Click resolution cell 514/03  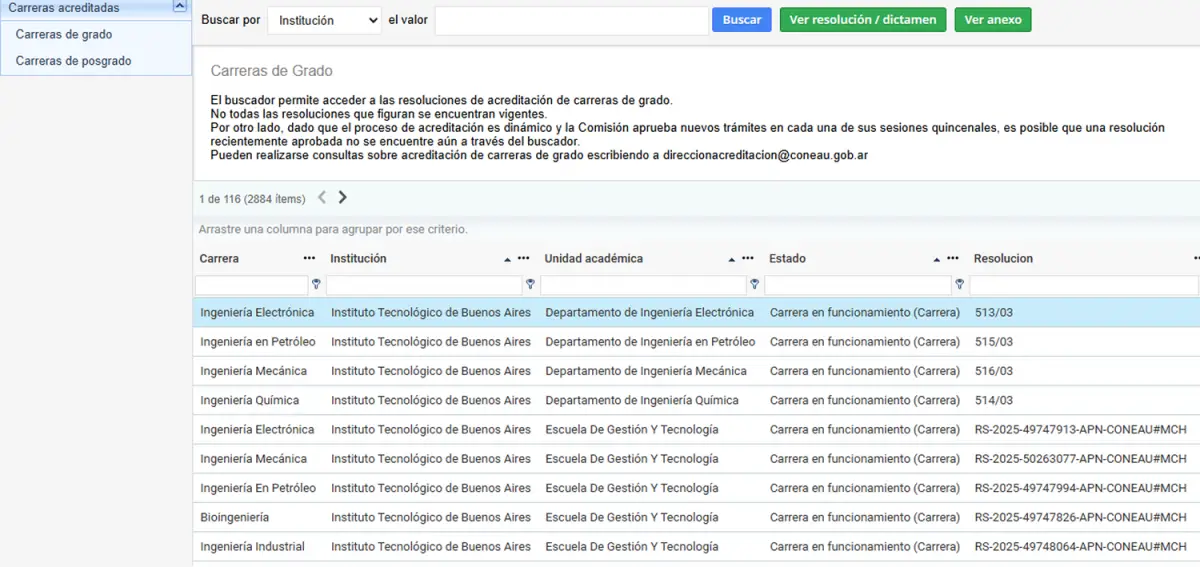point(994,400)
